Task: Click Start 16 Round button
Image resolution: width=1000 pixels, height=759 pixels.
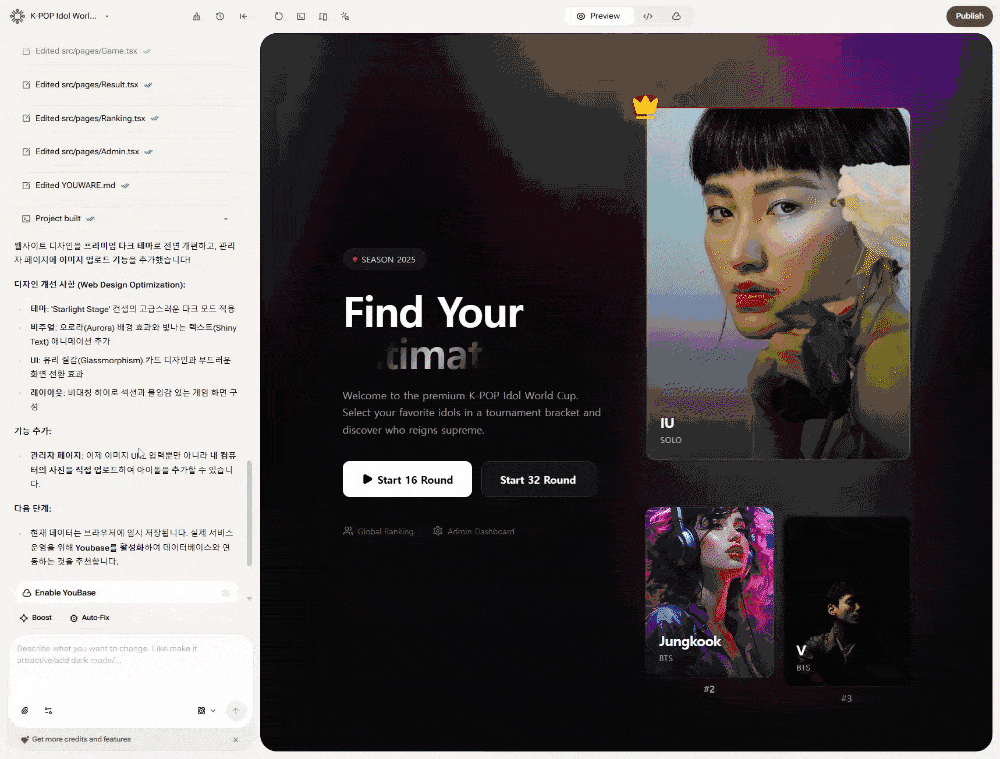Action: 408,479
